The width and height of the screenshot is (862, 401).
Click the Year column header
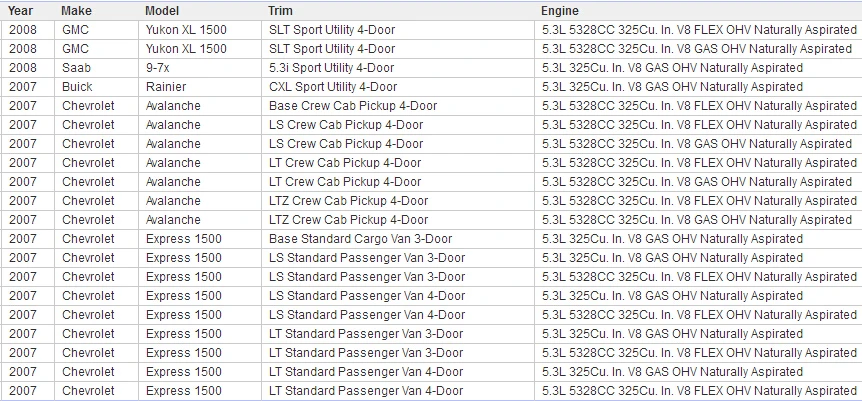click(20, 10)
